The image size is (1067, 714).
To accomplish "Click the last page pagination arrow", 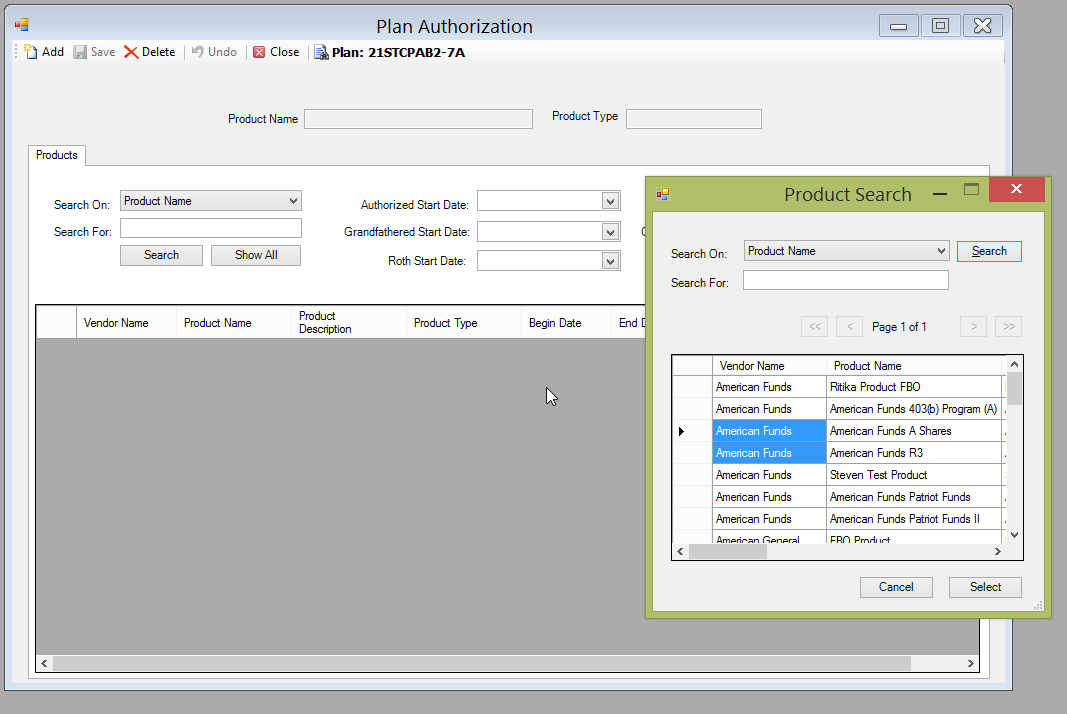I will [x=1007, y=326].
